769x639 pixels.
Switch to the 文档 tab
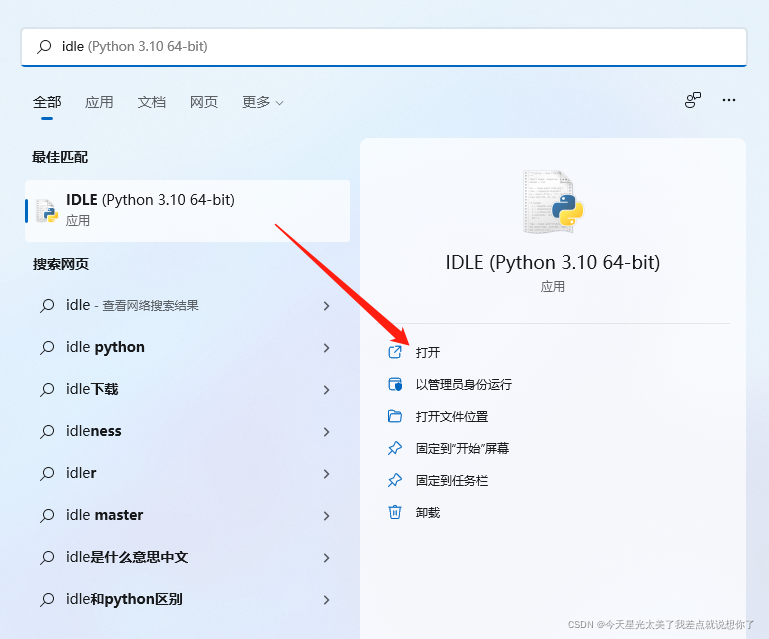pos(152,102)
